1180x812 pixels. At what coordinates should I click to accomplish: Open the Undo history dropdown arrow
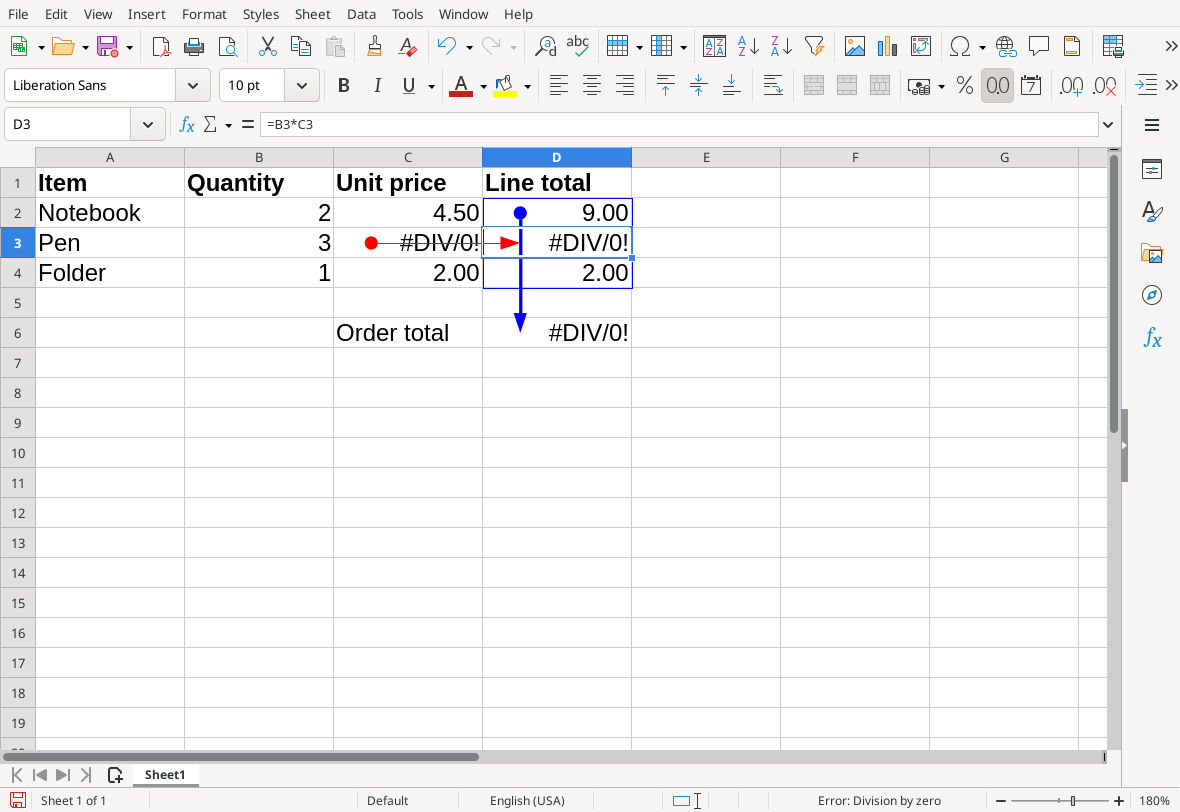click(x=469, y=47)
